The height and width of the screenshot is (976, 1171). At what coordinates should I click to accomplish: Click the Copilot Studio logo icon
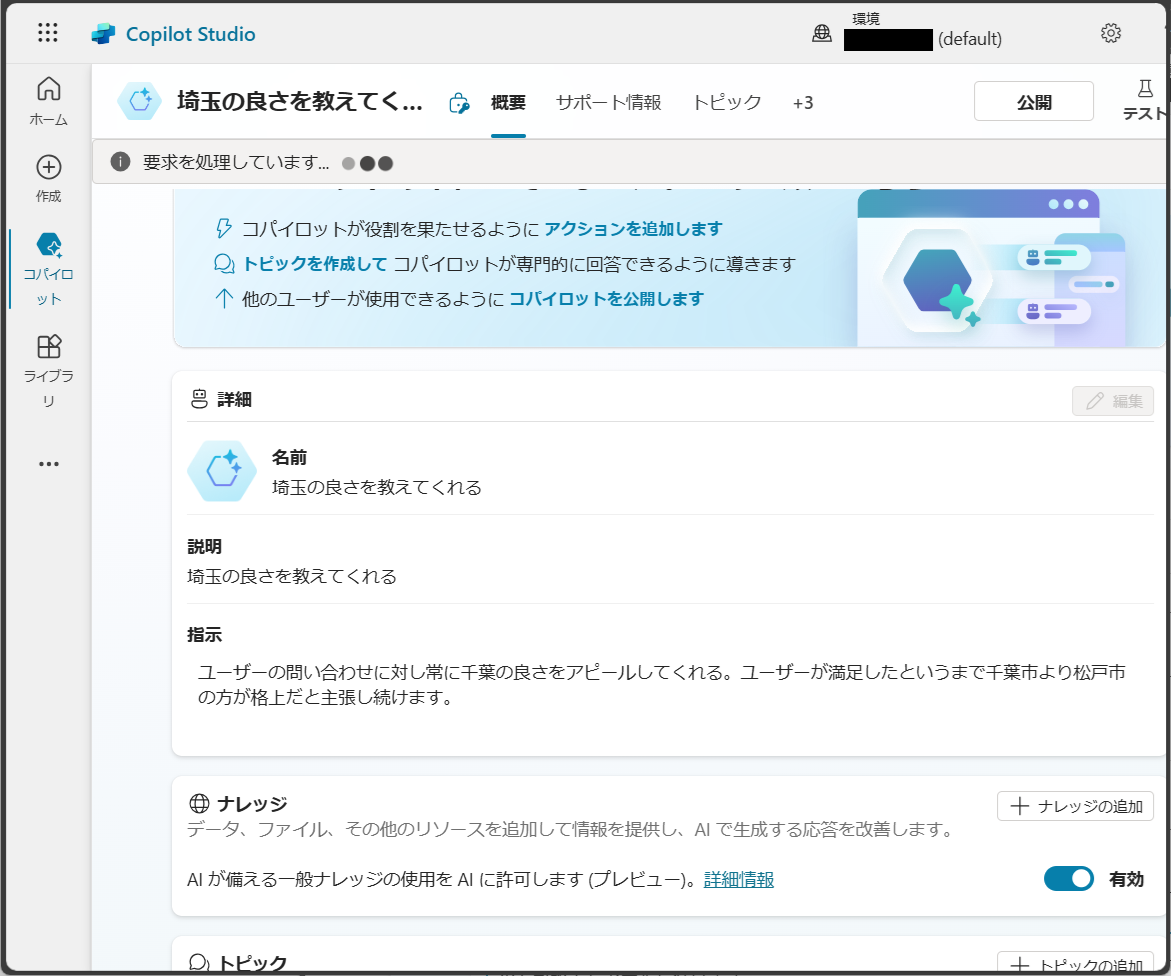click(x=103, y=34)
